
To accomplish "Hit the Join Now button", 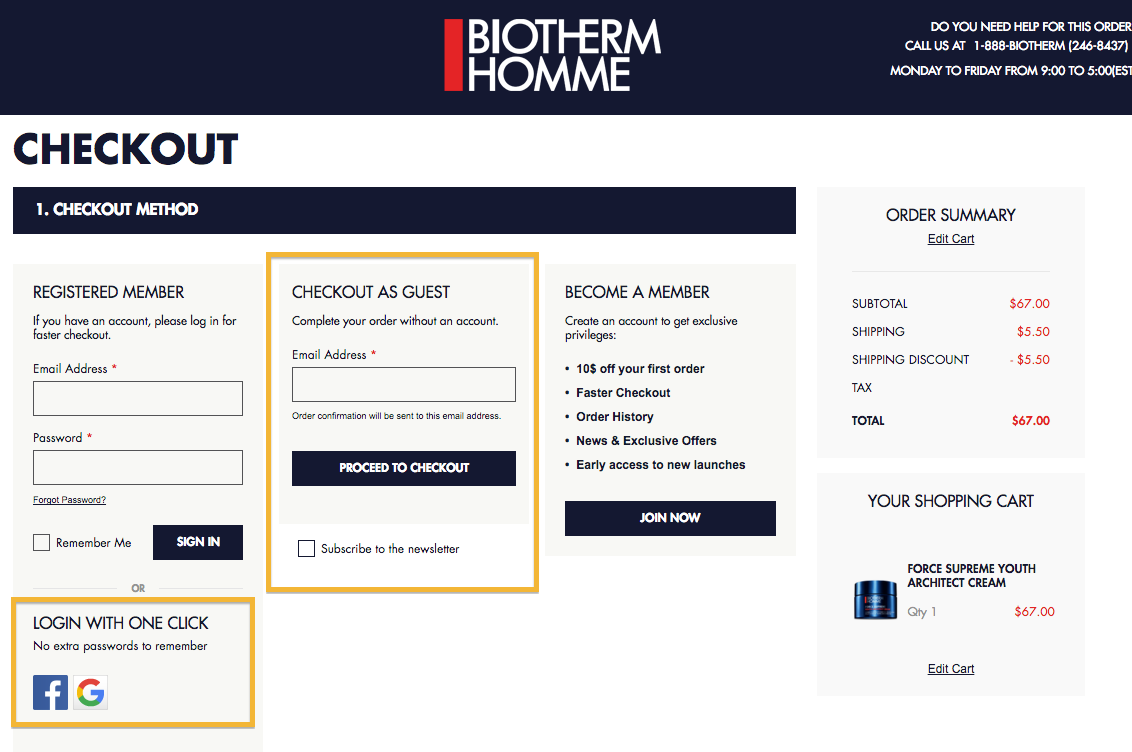I will [x=670, y=518].
